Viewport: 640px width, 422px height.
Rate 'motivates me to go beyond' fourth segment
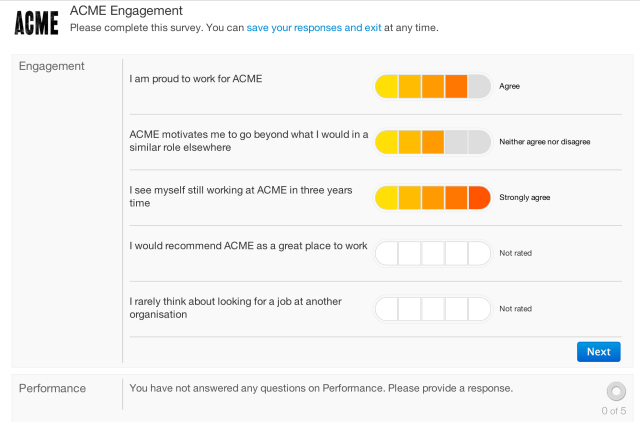456,142
